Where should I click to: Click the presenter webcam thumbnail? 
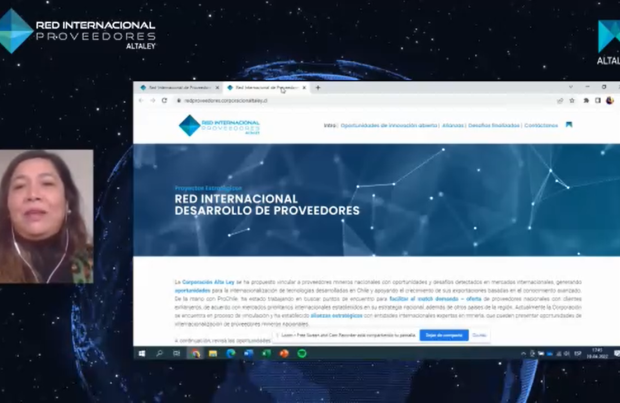click(47, 216)
